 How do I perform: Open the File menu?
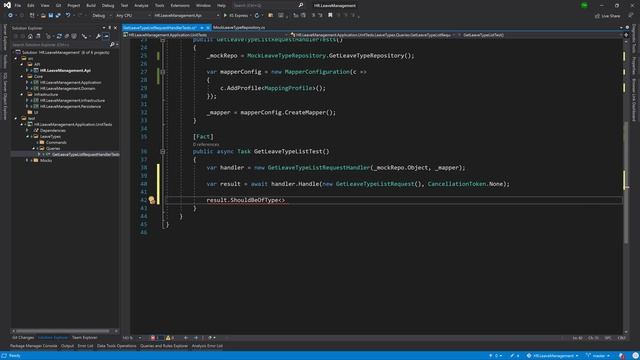[x=18, y=6]
